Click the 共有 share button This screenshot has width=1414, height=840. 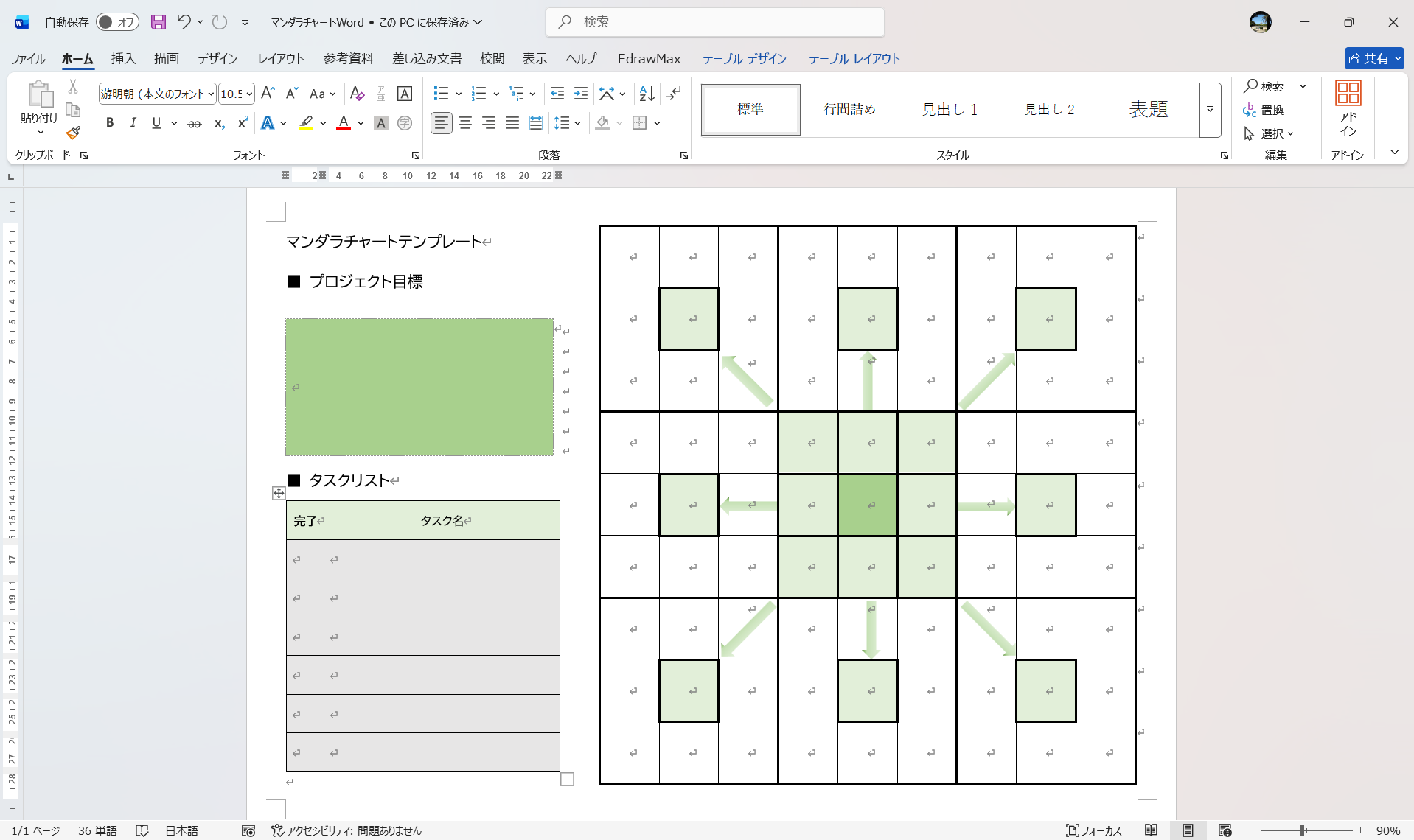click(1373, 58)
